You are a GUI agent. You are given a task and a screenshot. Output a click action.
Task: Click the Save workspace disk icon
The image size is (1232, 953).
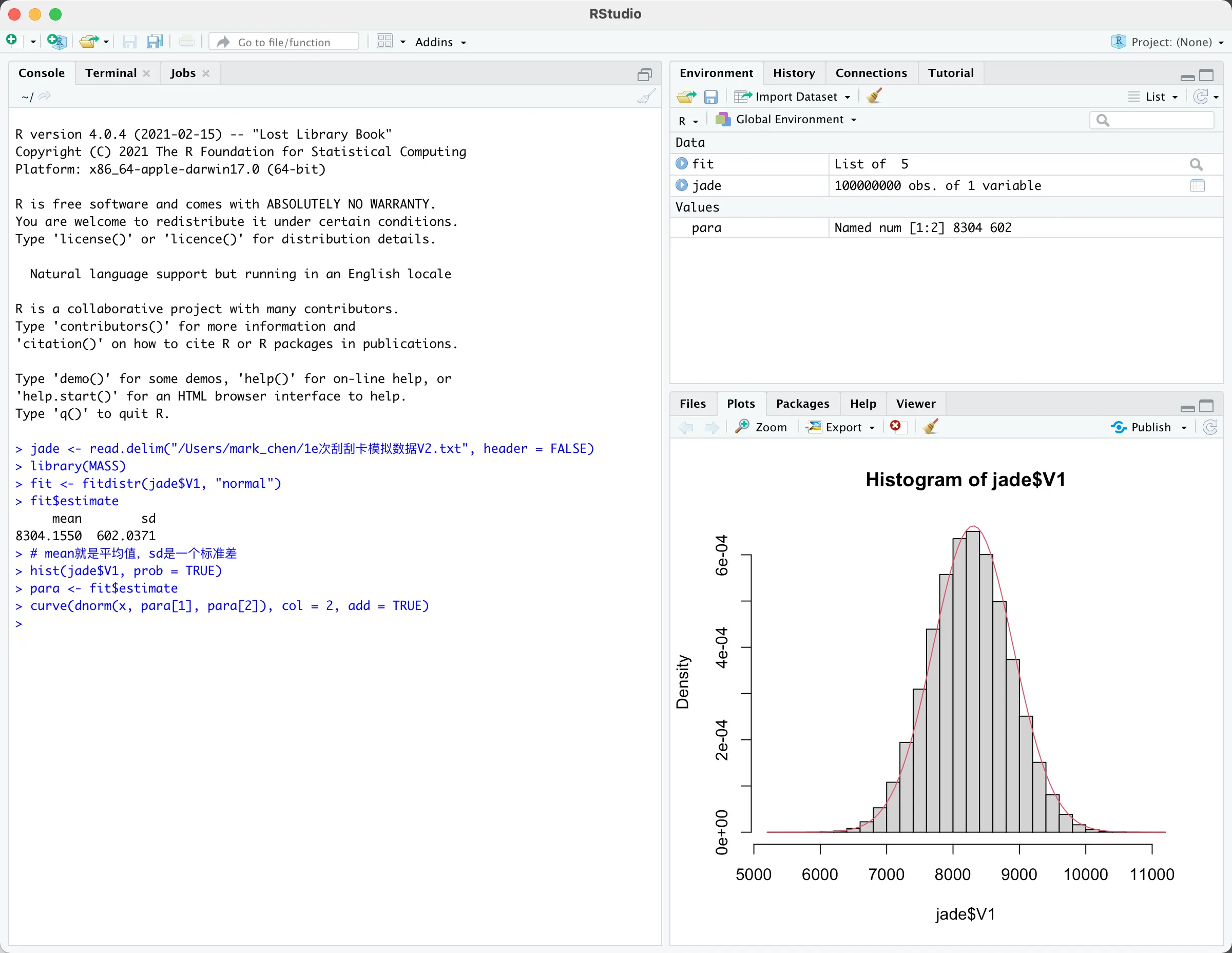711,97
